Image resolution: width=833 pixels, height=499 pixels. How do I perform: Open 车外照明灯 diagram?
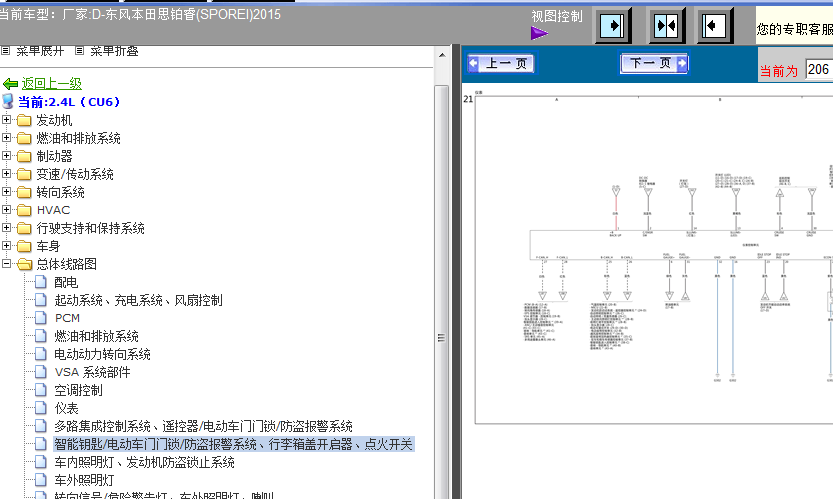[84, 480]
